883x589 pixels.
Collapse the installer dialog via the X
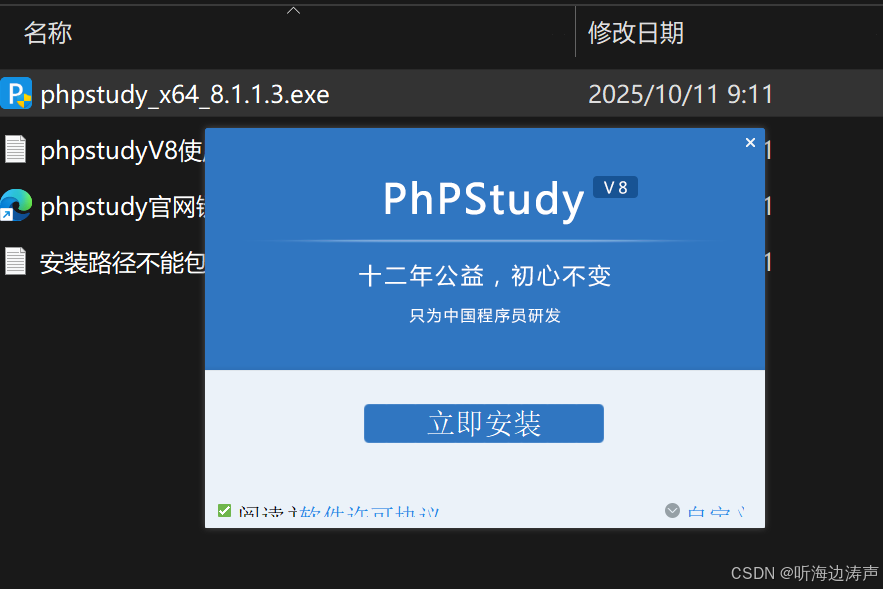[x=750, y=142]
